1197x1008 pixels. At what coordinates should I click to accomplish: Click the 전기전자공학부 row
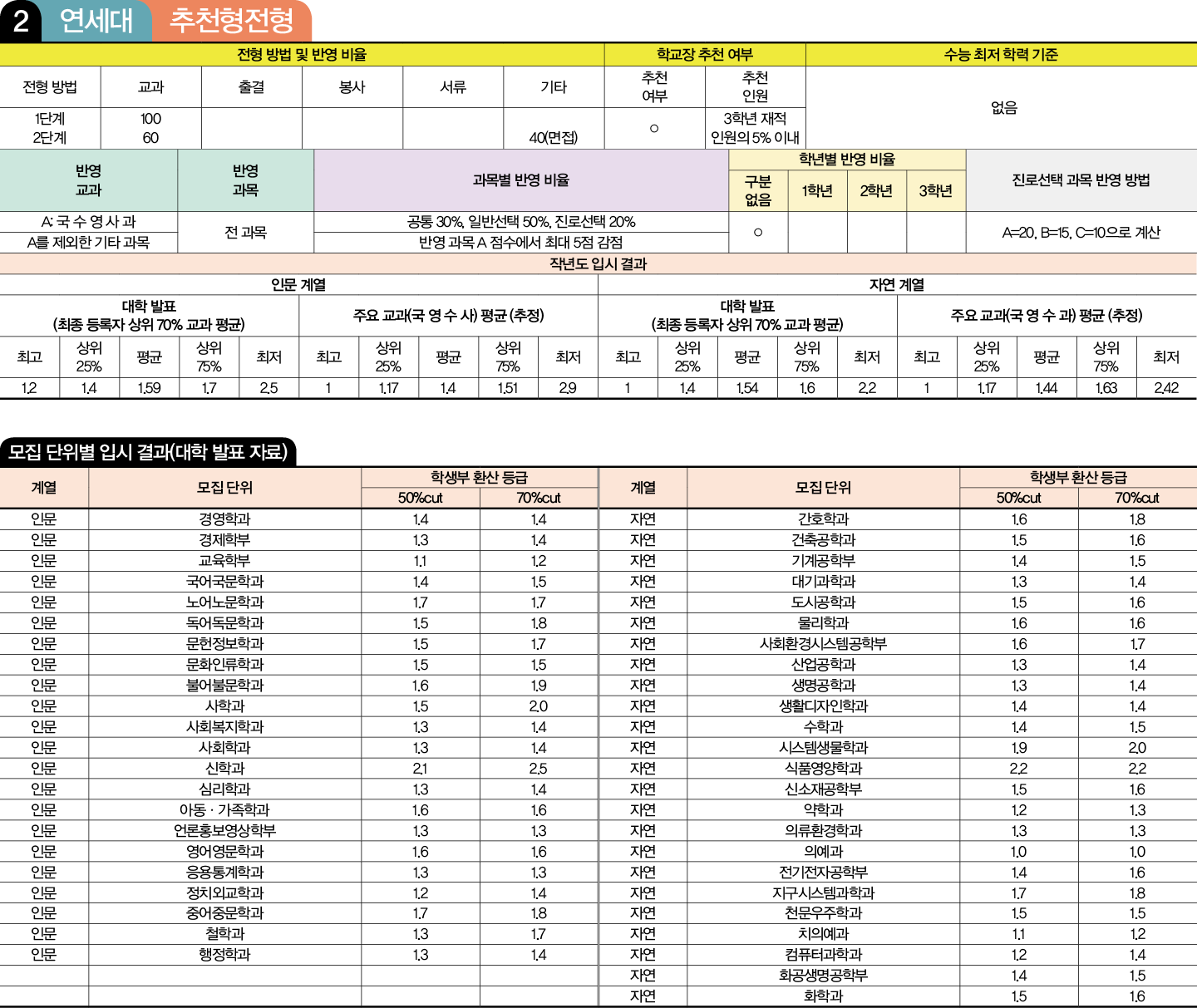898,873
